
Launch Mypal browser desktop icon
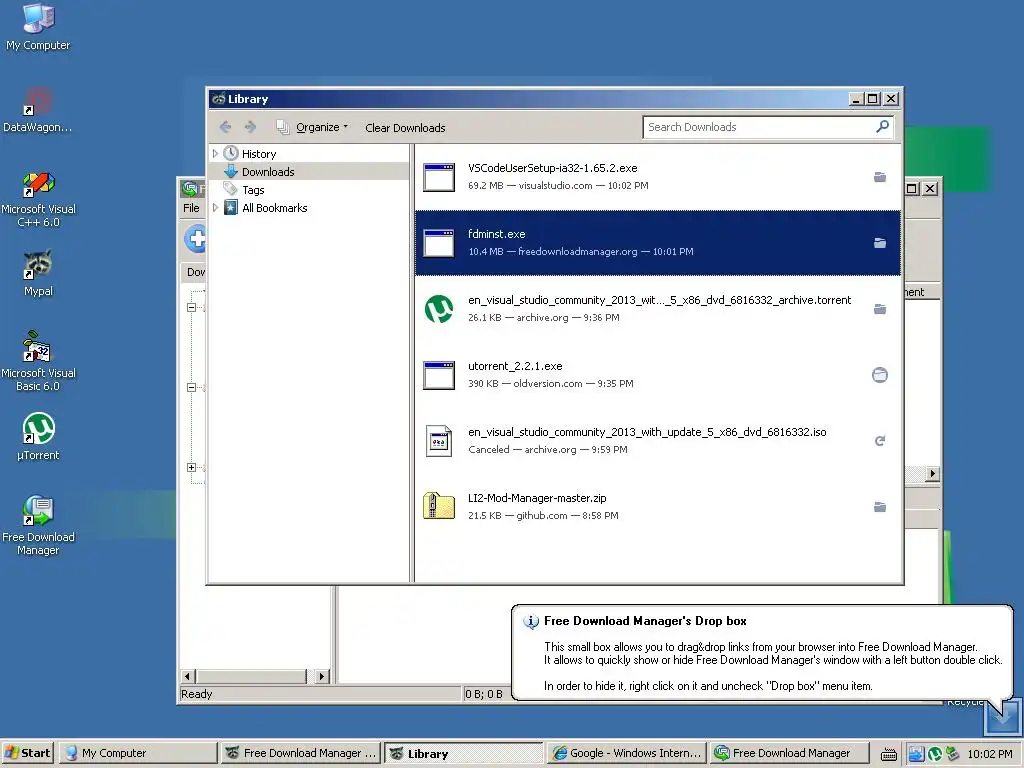pyautogui.click(x=38, y=273)
